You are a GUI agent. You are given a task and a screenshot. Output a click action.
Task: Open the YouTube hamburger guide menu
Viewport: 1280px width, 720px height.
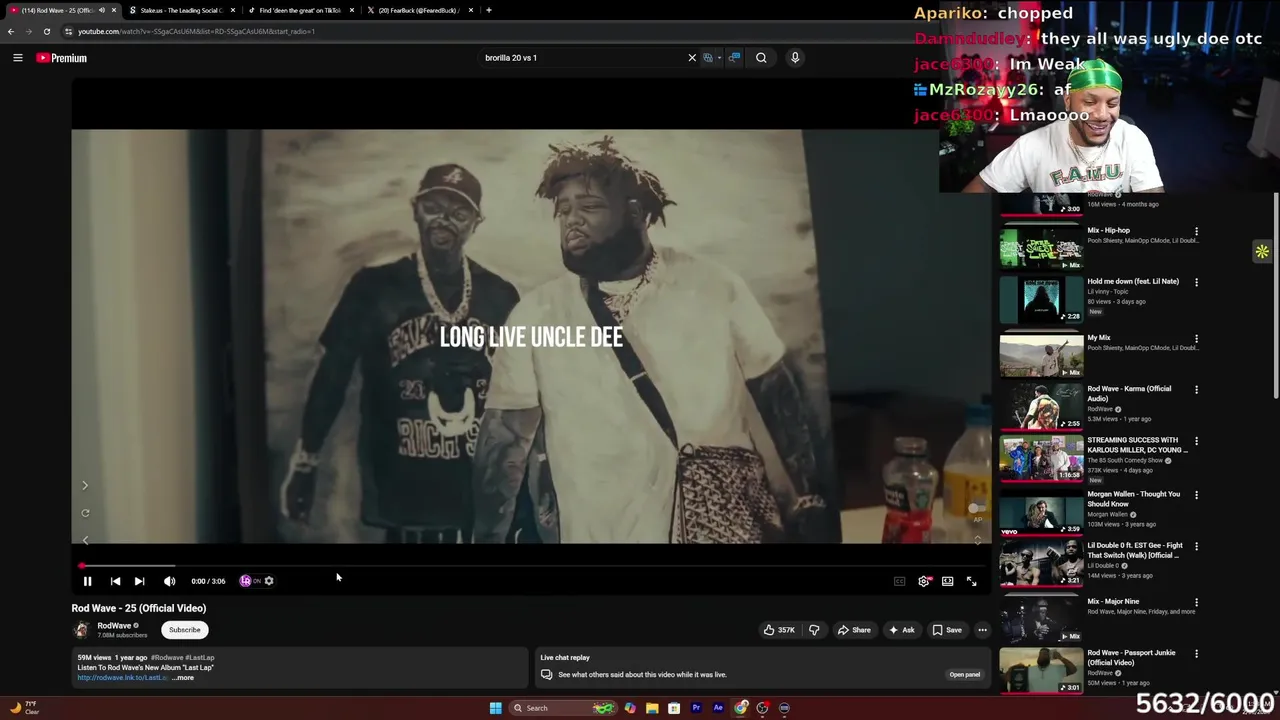click(17, 58)
